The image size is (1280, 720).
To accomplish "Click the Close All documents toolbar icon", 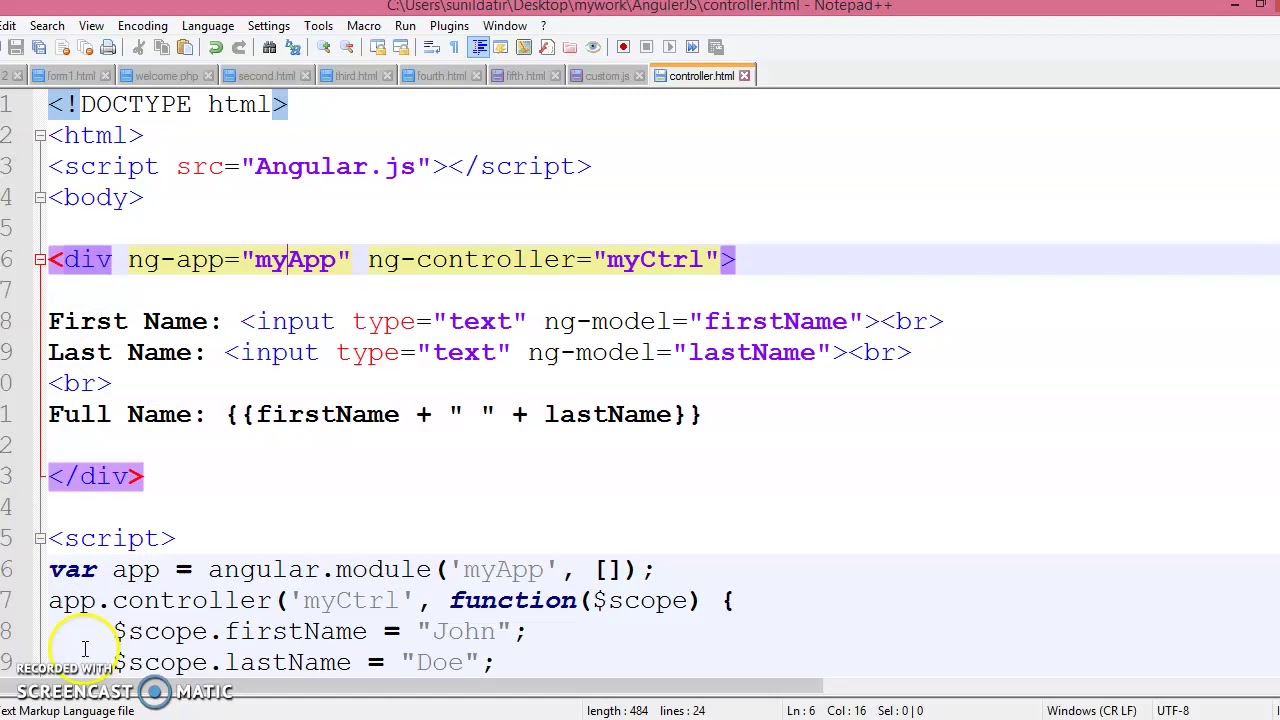I will pyautogui.click(x=85, y=47).
